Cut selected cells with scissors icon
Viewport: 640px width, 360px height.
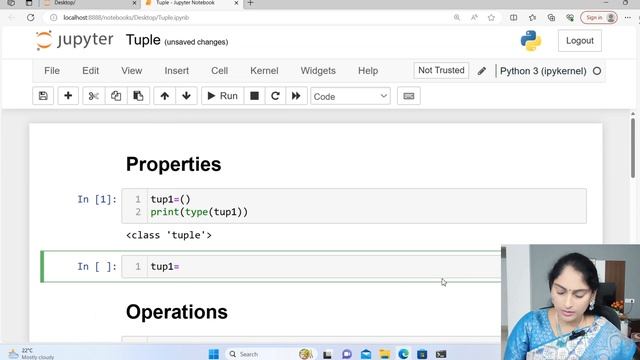[x=93, y=96]
